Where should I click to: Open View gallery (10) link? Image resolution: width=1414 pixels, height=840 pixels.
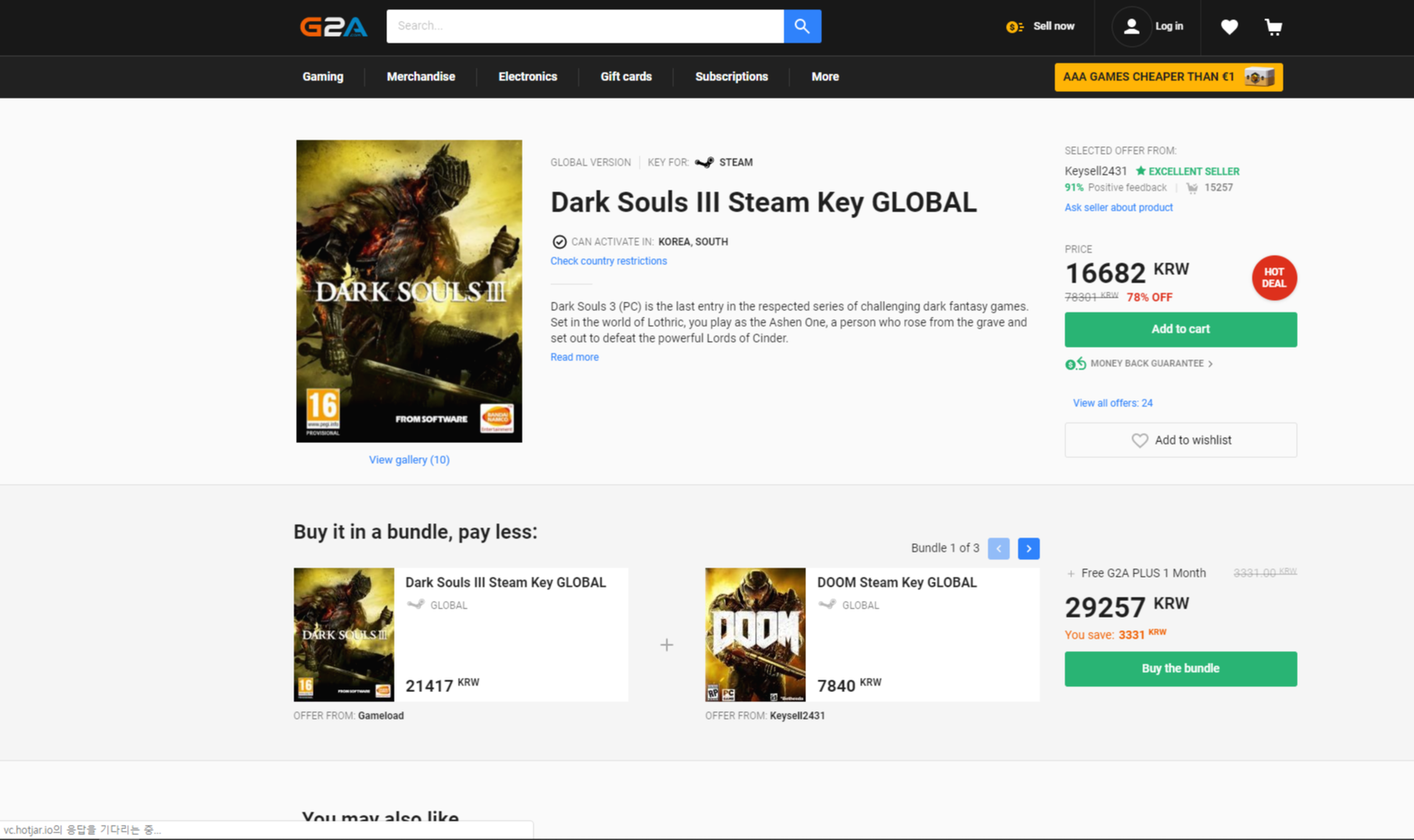[x=409, y=460]
